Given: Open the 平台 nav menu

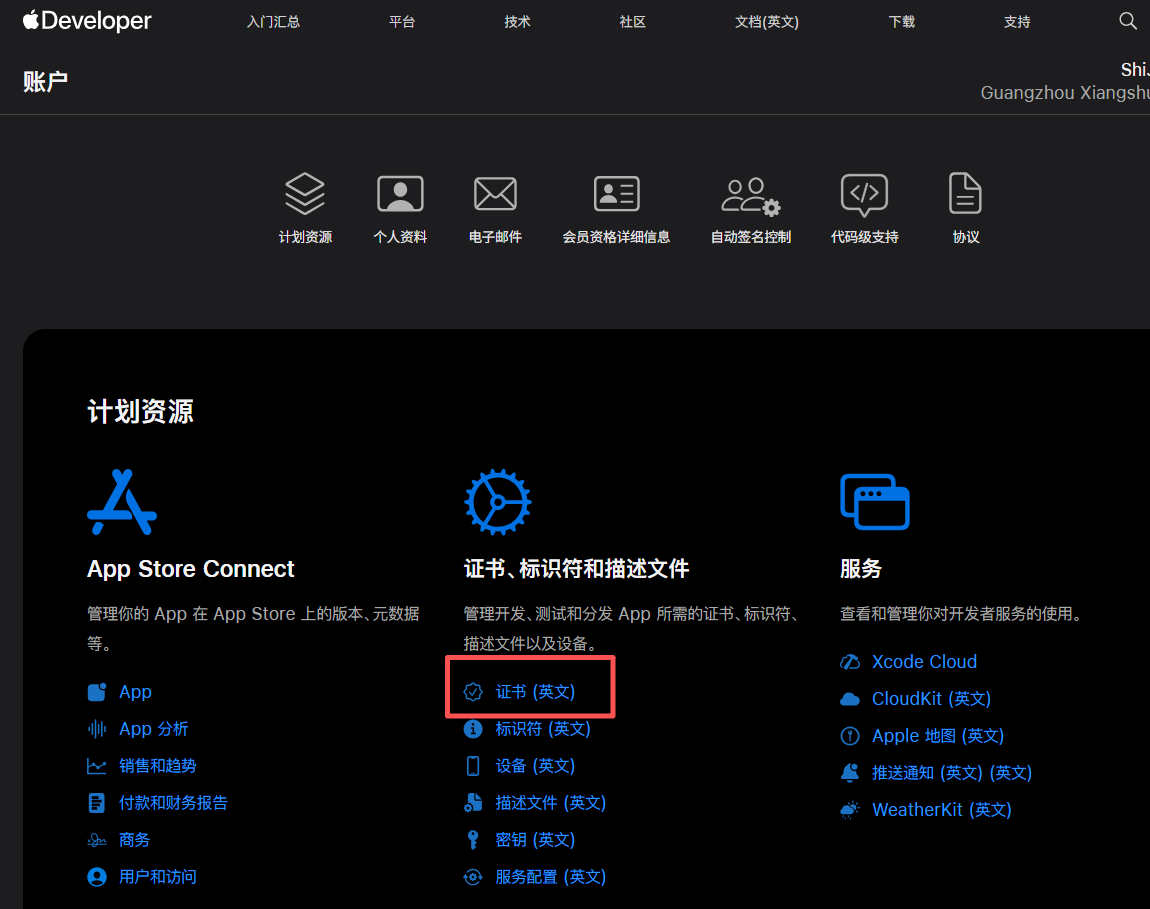Looking at the screenshot, I should [401, 22].
